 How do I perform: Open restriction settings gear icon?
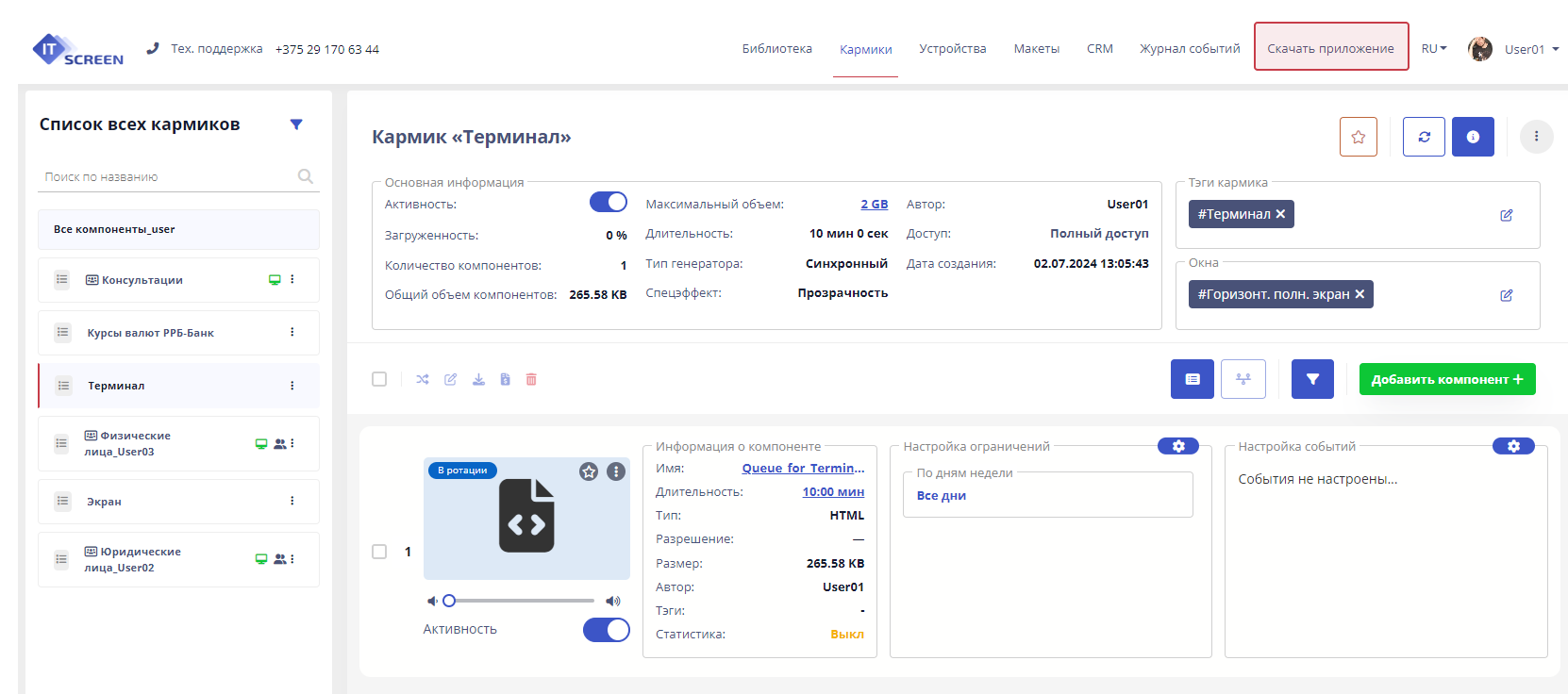pyautogui.click(x=1177, y=446)
